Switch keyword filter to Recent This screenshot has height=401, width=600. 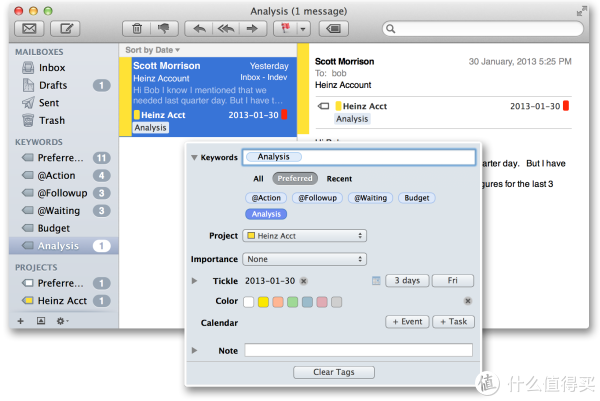coord(339,179)
